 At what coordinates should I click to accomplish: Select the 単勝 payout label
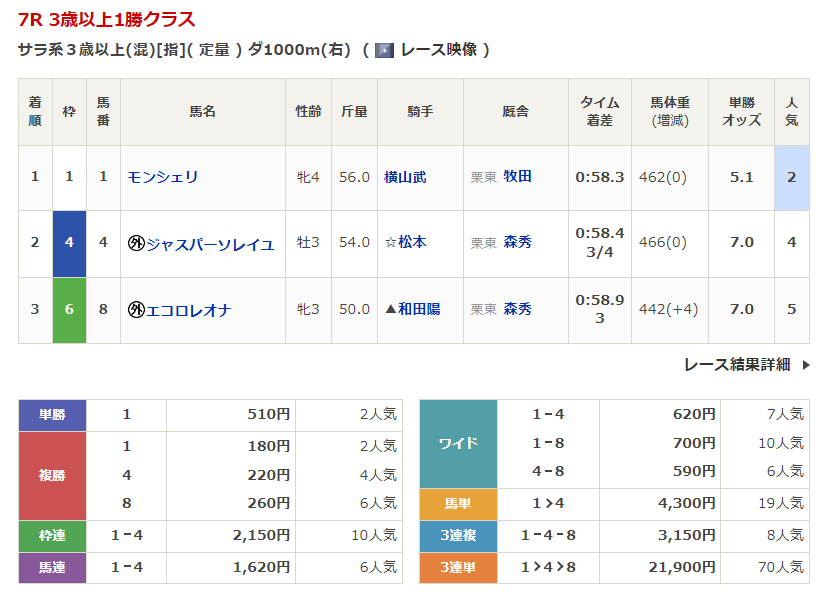(52, 415)
